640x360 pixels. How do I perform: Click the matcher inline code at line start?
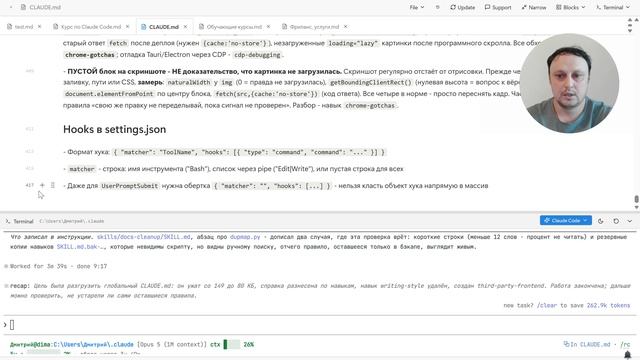(x=82, y=169)
